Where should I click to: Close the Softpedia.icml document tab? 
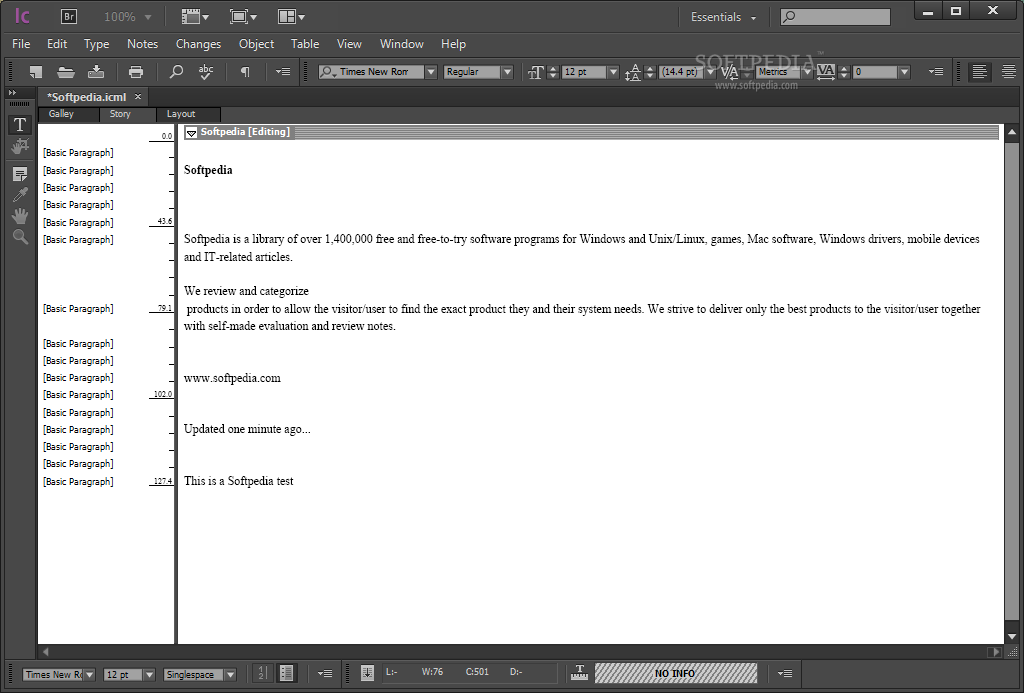[x=138, y=96]
